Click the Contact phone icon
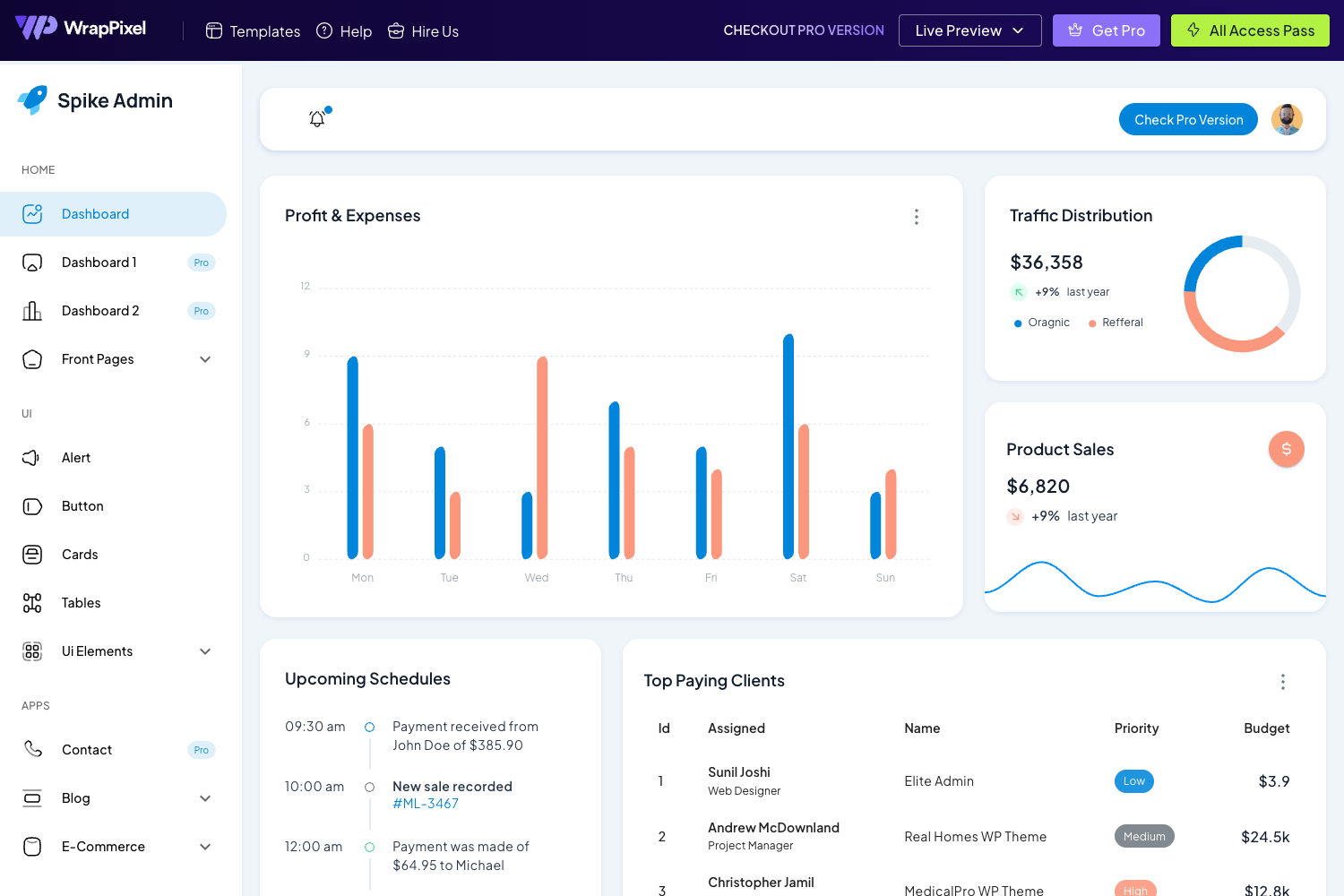Image resolution: width=1344 pixels, height=896 pixels. click(32, 750)
